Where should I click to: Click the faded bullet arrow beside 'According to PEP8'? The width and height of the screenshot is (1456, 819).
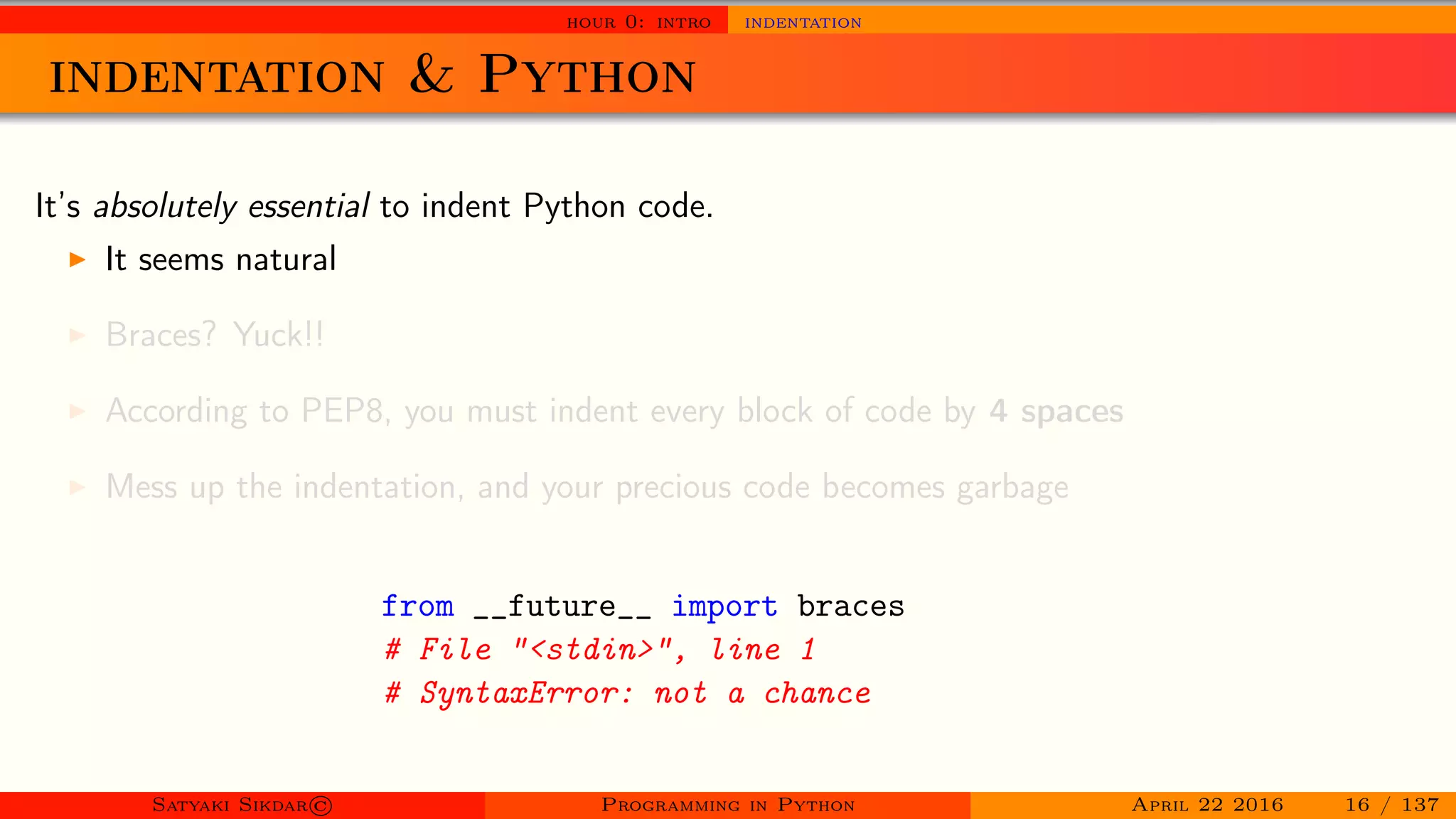point(77,412)
